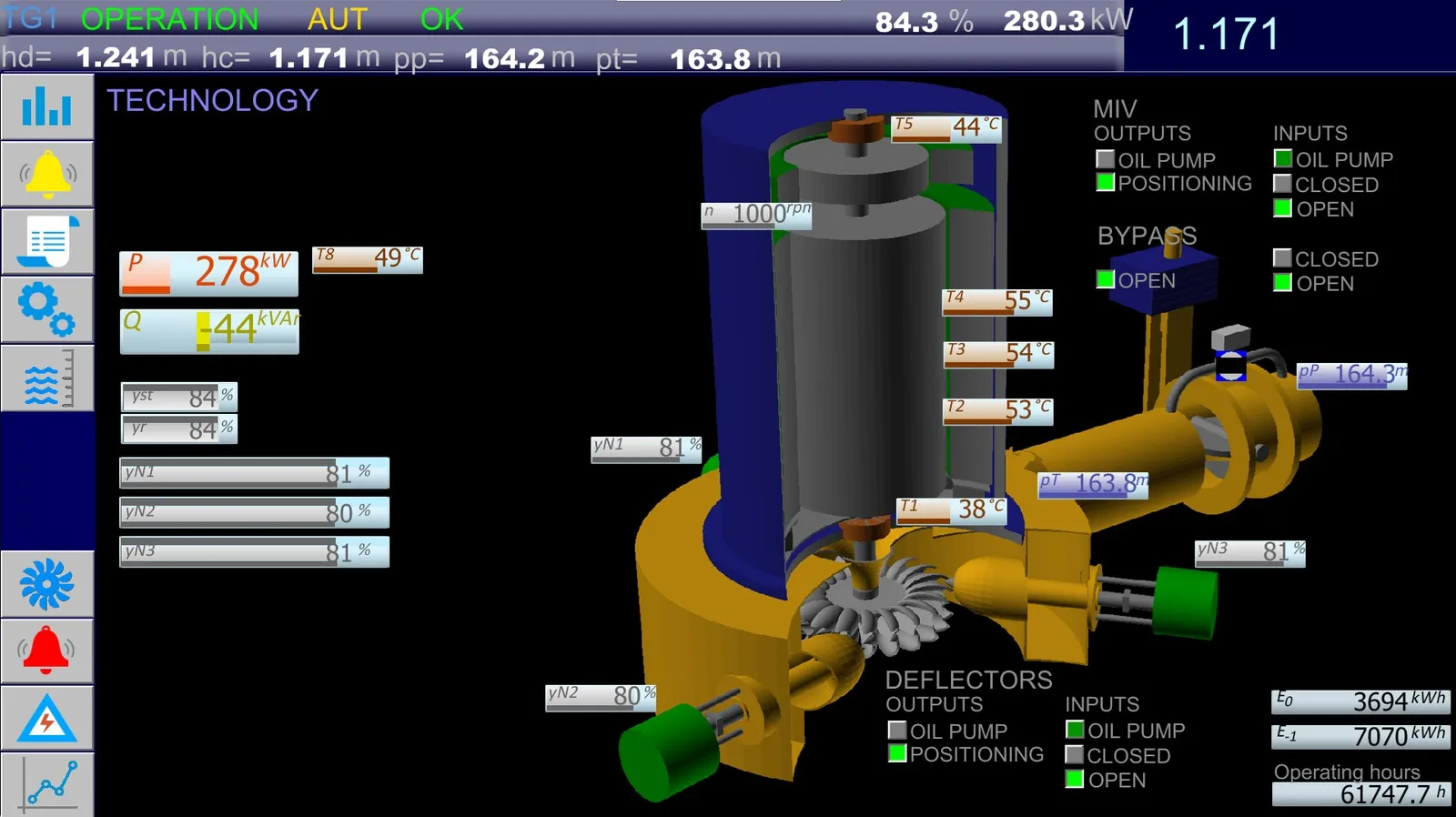Click the E0 3694 kWh energy counter
Image resolution: width=1456 pixels, height=817 pixels.
pos(1360,701)
